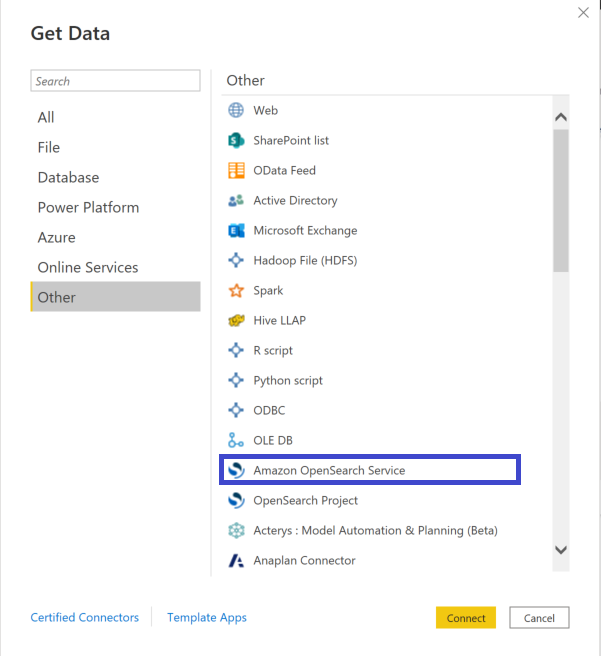This screenshot has width=601, height=656.
Task: Switch to the Database category
Action: click(69, 177)
